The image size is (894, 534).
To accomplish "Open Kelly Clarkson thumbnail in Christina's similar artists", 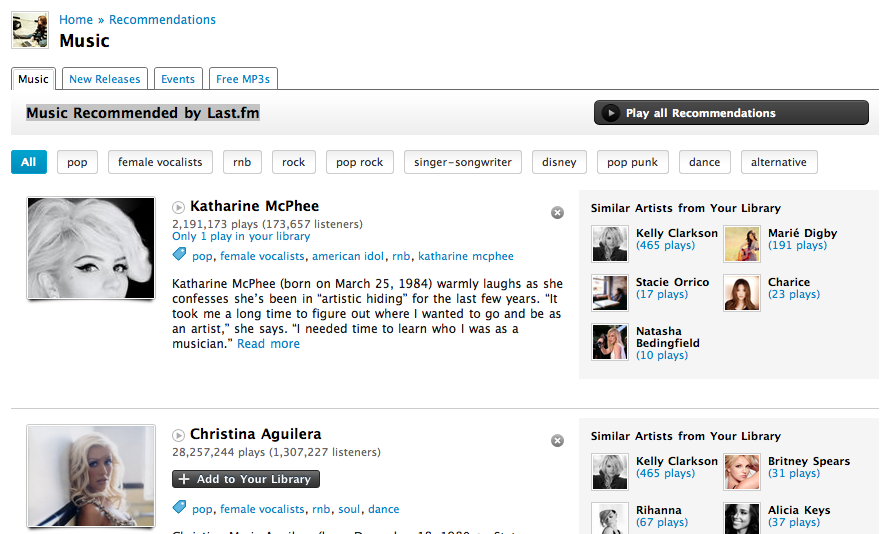I will pyautogui.click(x=609, y=471).
